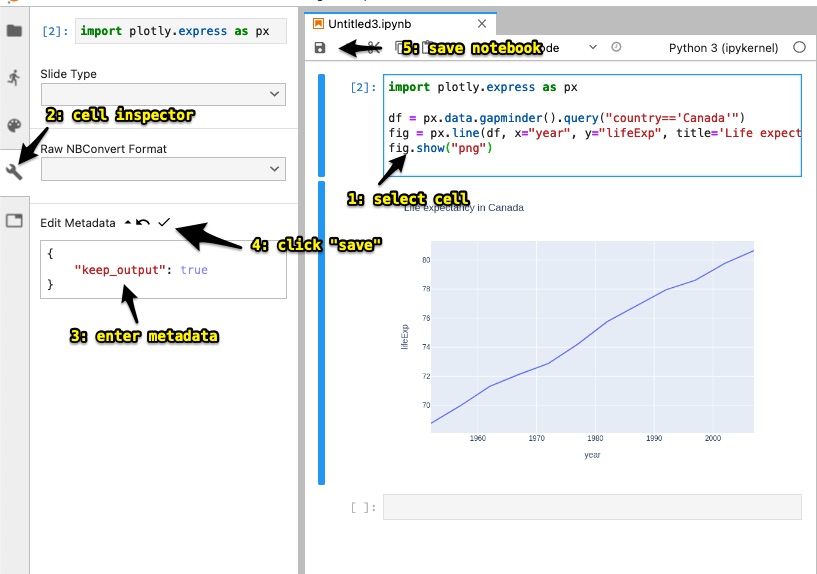Click inside the metadata JSON editor
Image resolution: width=817 pixels, height=574 pixels.
(x=163, y=270)
